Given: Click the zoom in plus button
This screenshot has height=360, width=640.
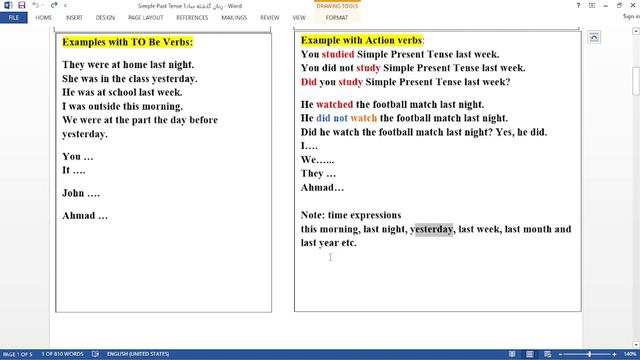Looking at the screenshot, I should [x=614, y=354].
